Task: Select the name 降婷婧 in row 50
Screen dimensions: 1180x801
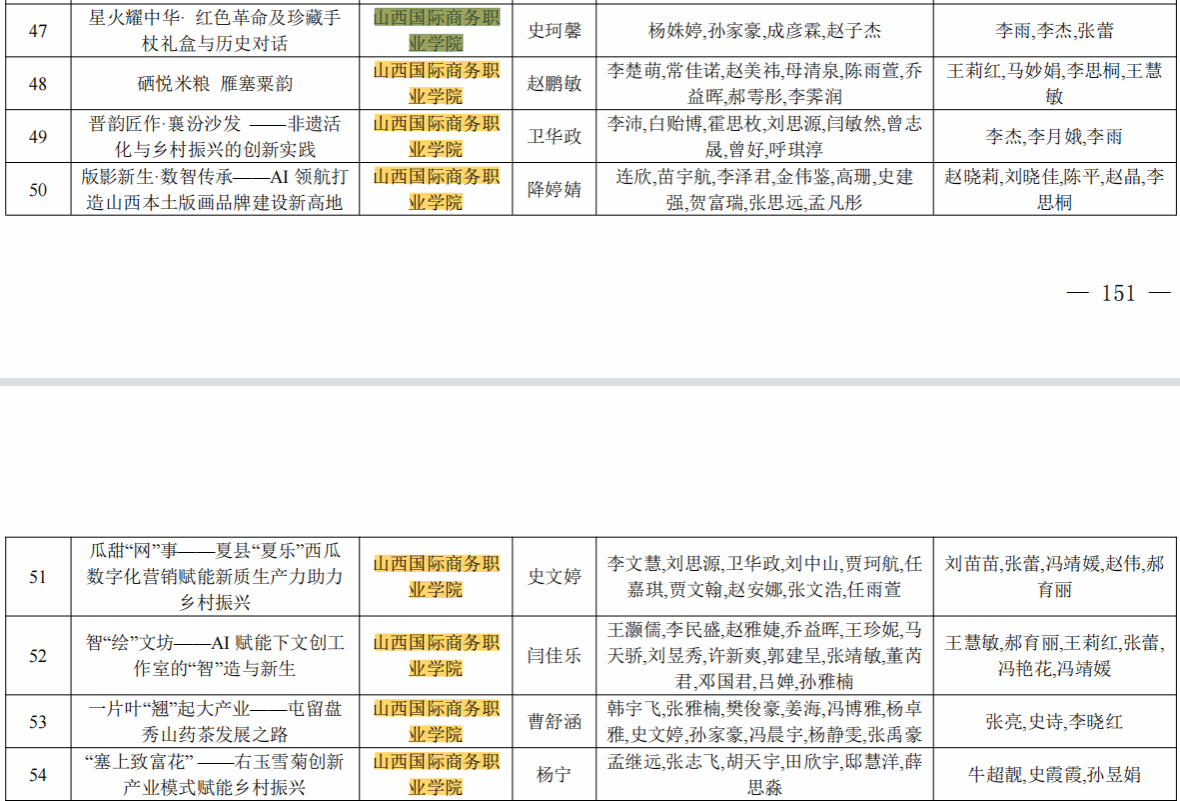Action: (x=554, y=190)
